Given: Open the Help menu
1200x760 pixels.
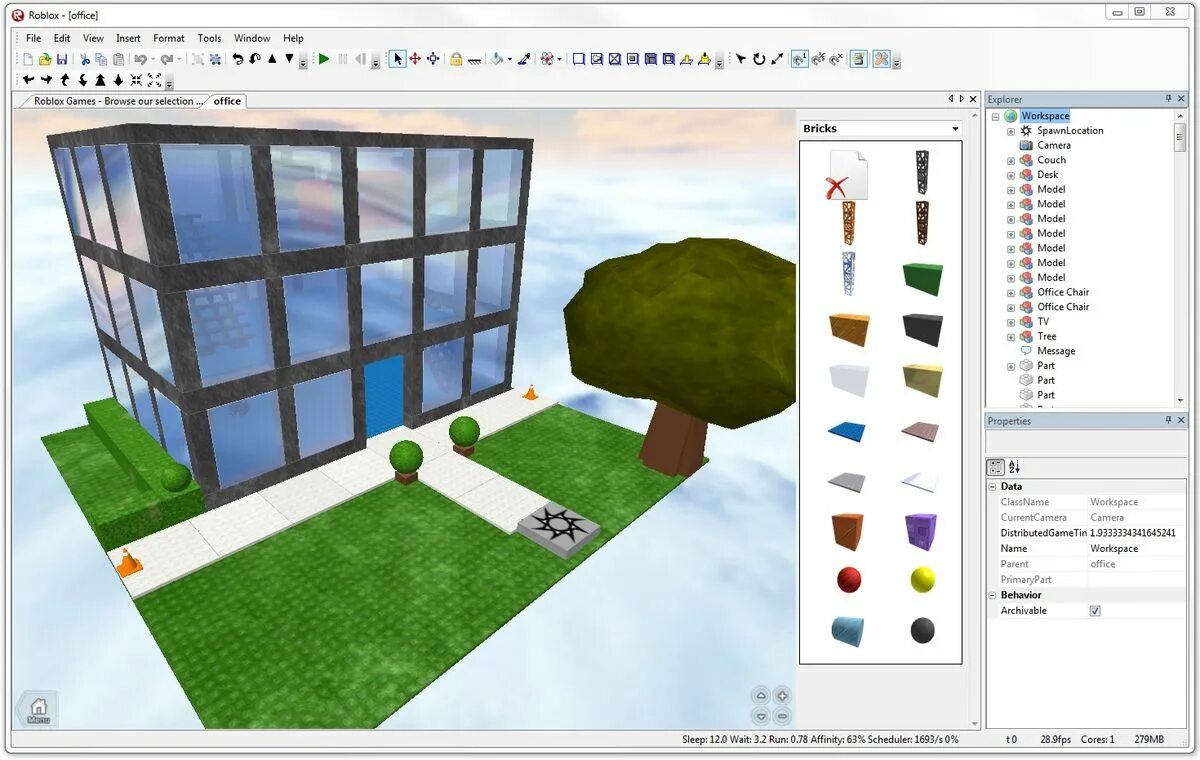Looking at the screenshot, I should tap(293, 38).
